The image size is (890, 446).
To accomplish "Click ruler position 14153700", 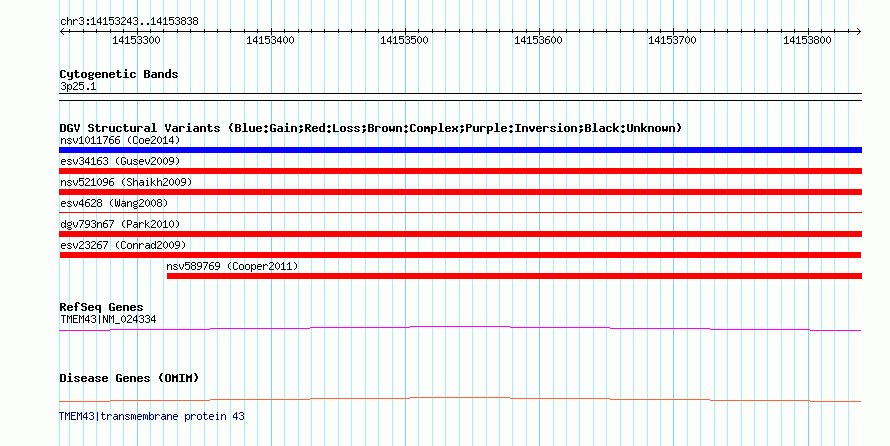I will (x=672, y=40).
